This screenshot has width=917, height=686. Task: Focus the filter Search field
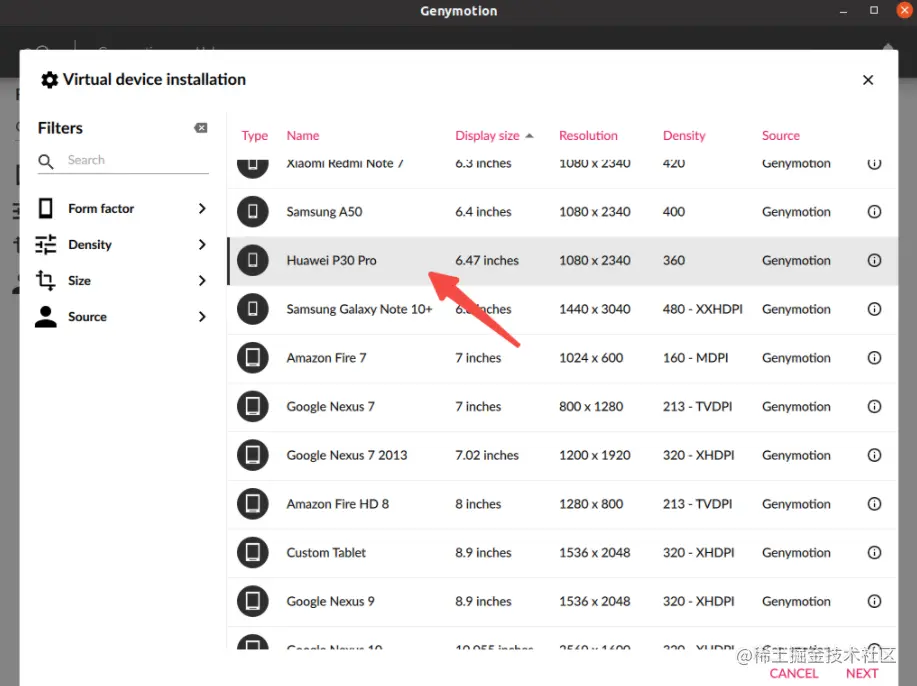[x=123, y=160]
